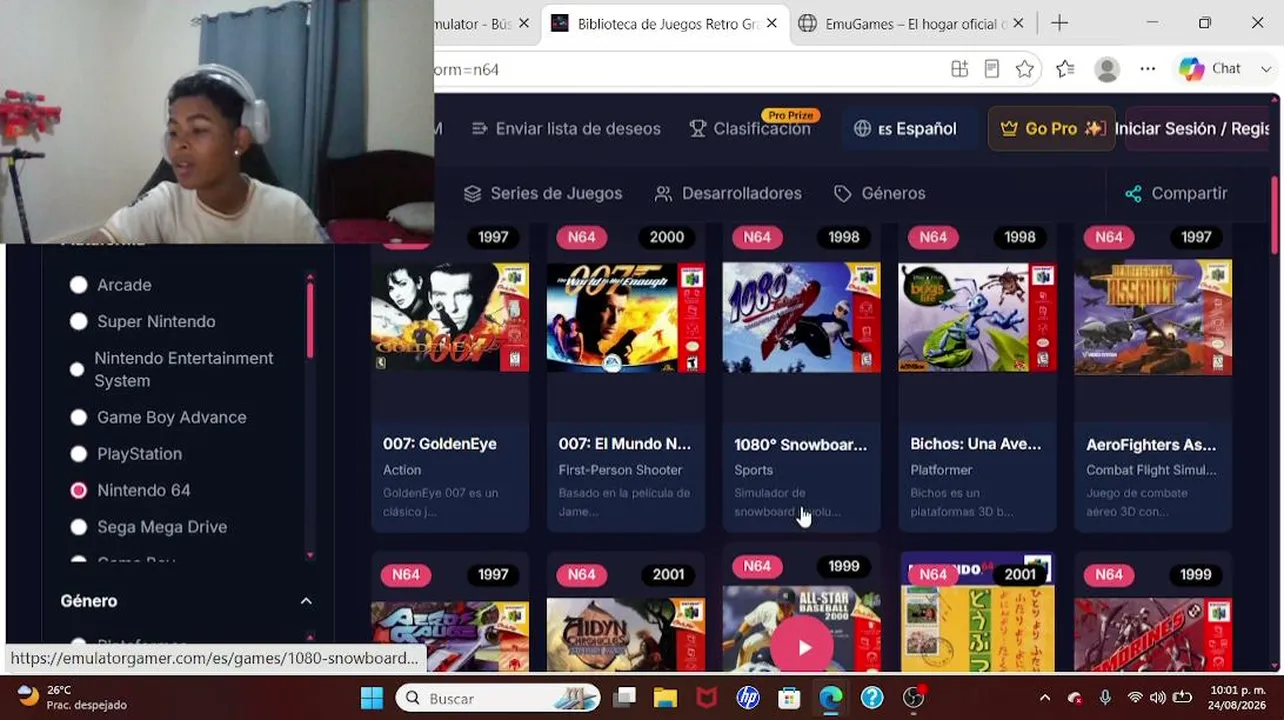This screenshot has width=1284, height=720.
Task: Click the 007 GoldenEye cover thumbnail
Action: [450, 316]
